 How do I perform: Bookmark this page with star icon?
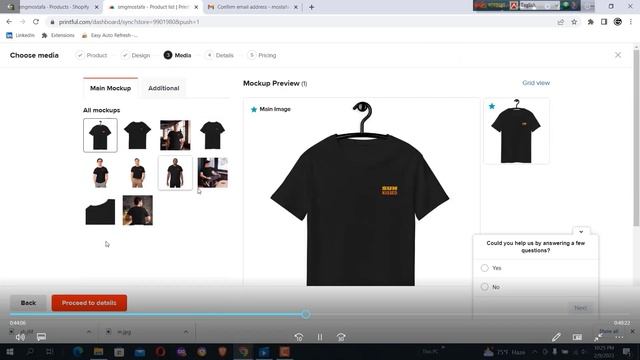(574, 22)
